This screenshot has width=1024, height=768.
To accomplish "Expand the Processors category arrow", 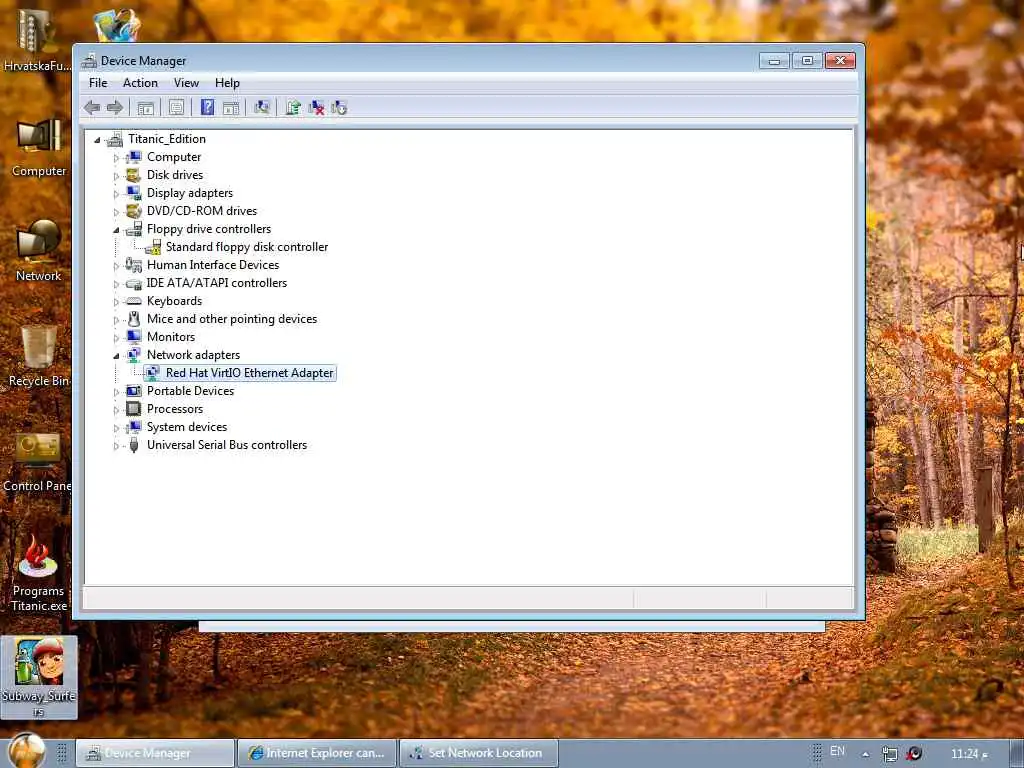I will point(116,410).
